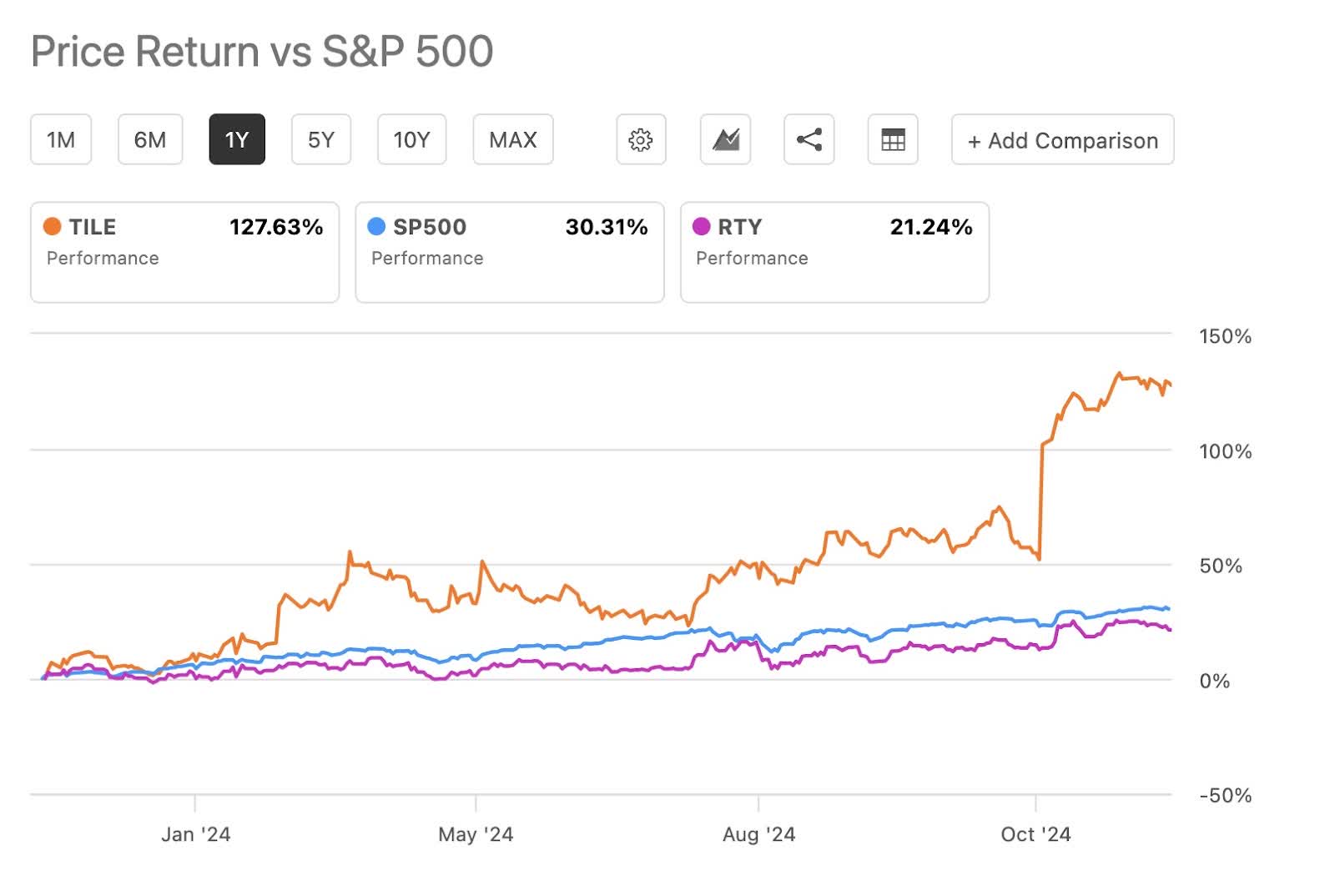Switch chart type with mountain chart icon
Image resolution: width=1335 pixels, height=896 pixels.
click(725, 139)
